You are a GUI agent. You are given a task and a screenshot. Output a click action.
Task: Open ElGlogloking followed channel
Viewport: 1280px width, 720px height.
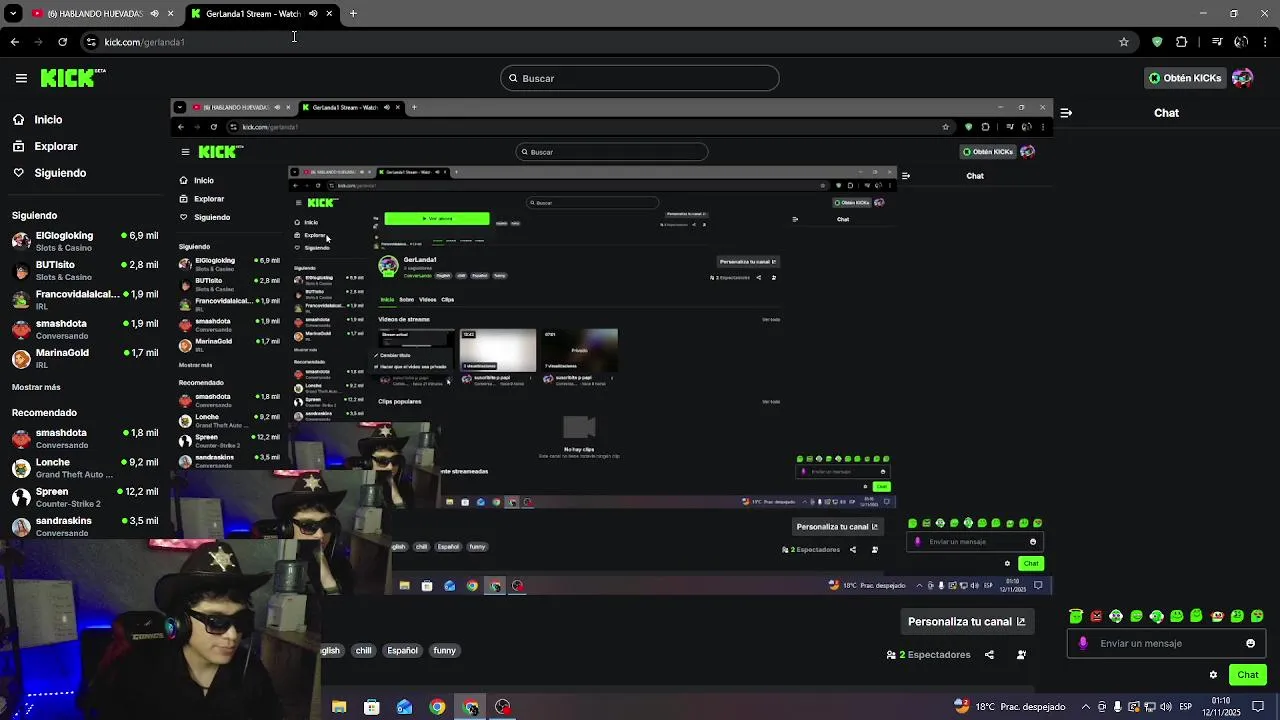pyautogui.click(x=85, y=241)
